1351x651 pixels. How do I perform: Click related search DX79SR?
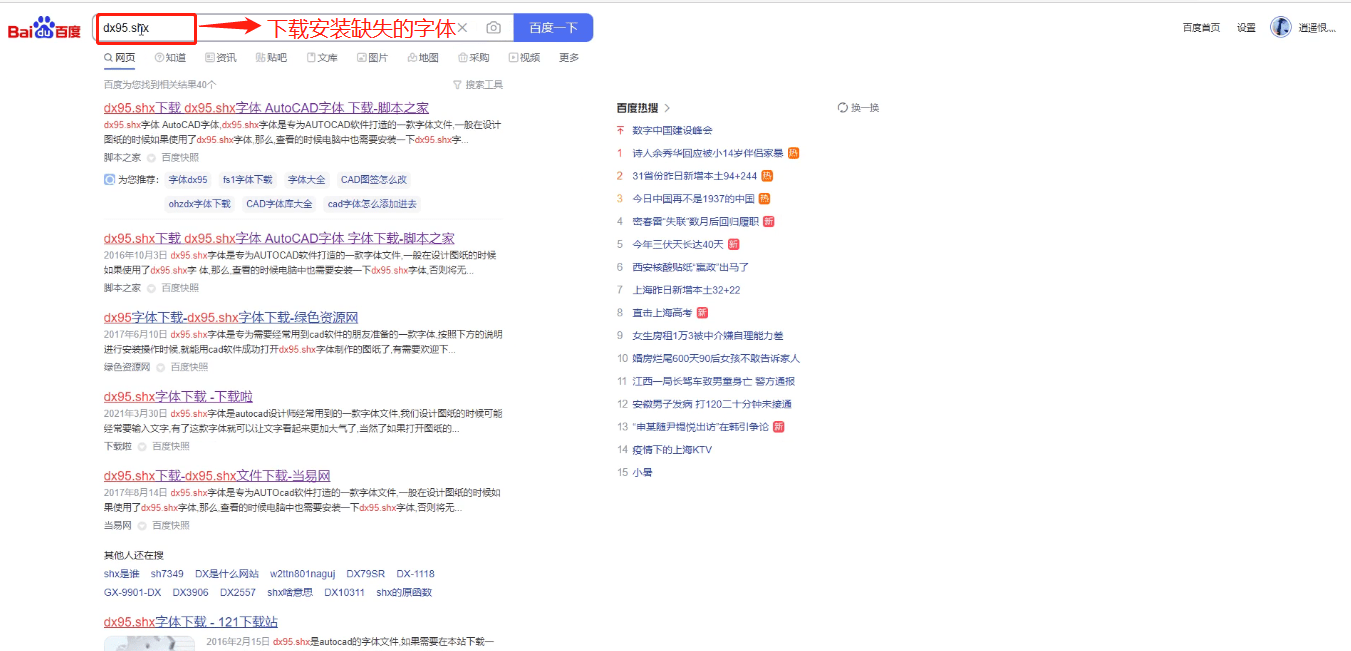point(366,574)
